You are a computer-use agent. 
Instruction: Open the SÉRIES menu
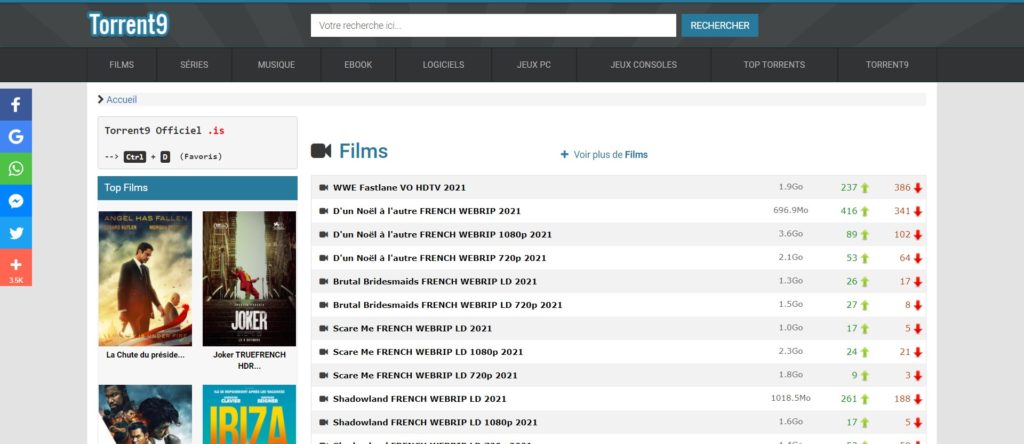coord(194,65)
